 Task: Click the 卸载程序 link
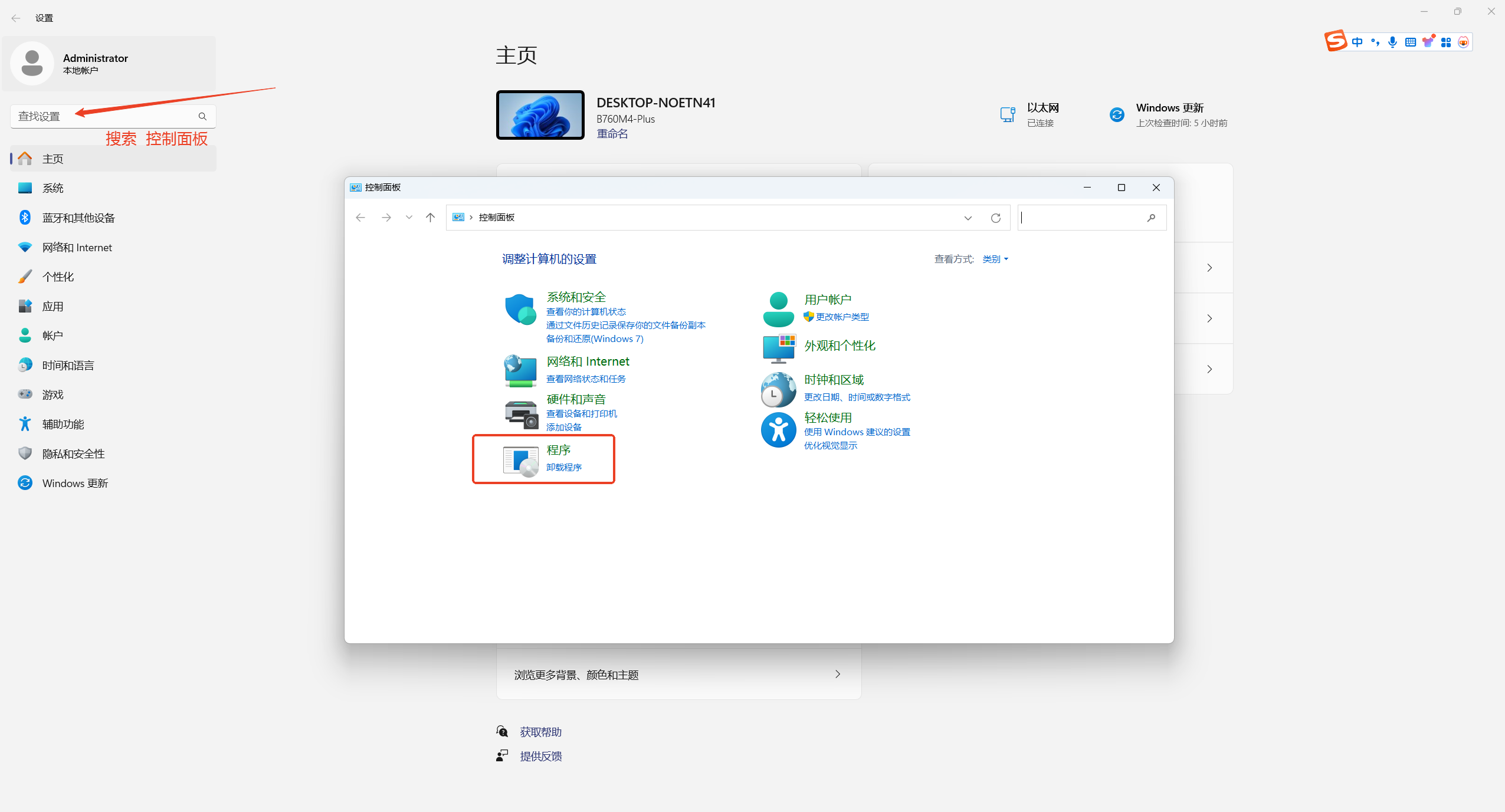point(563,467)
